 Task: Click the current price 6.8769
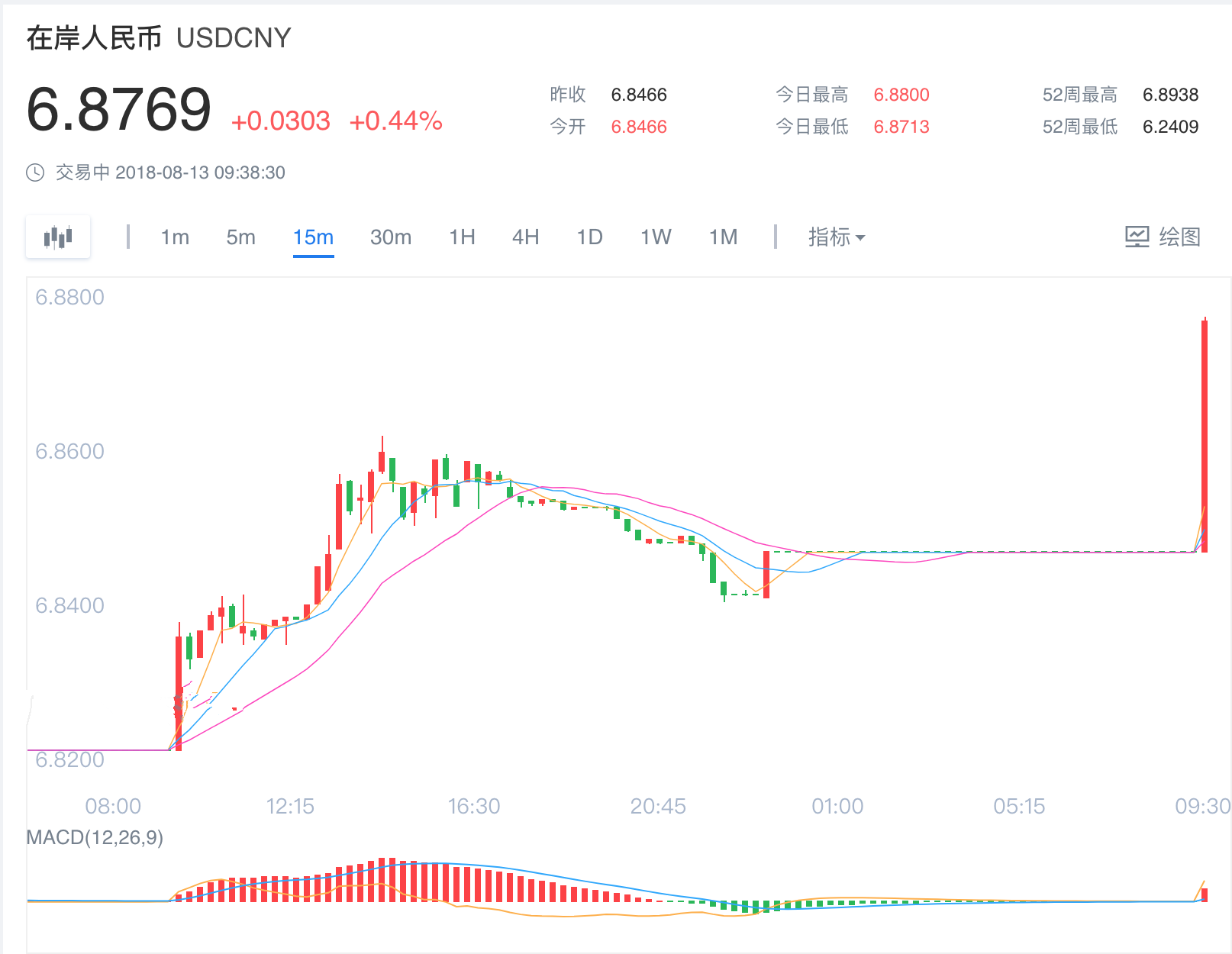click(x=119, y=109)
